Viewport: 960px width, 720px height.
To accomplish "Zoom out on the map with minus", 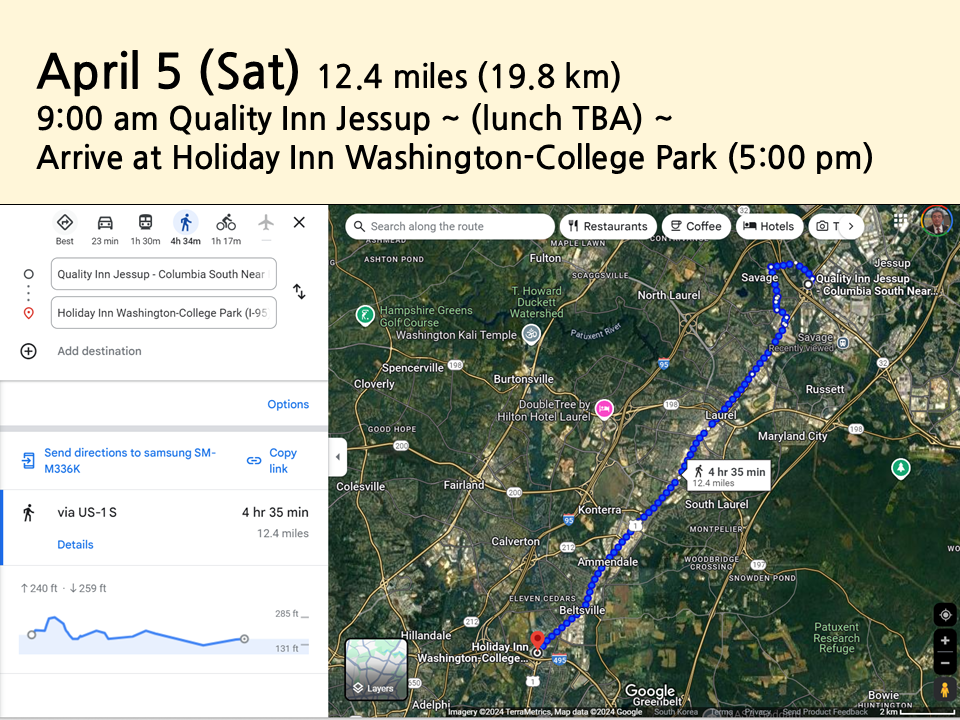I will tap(945, 663).
